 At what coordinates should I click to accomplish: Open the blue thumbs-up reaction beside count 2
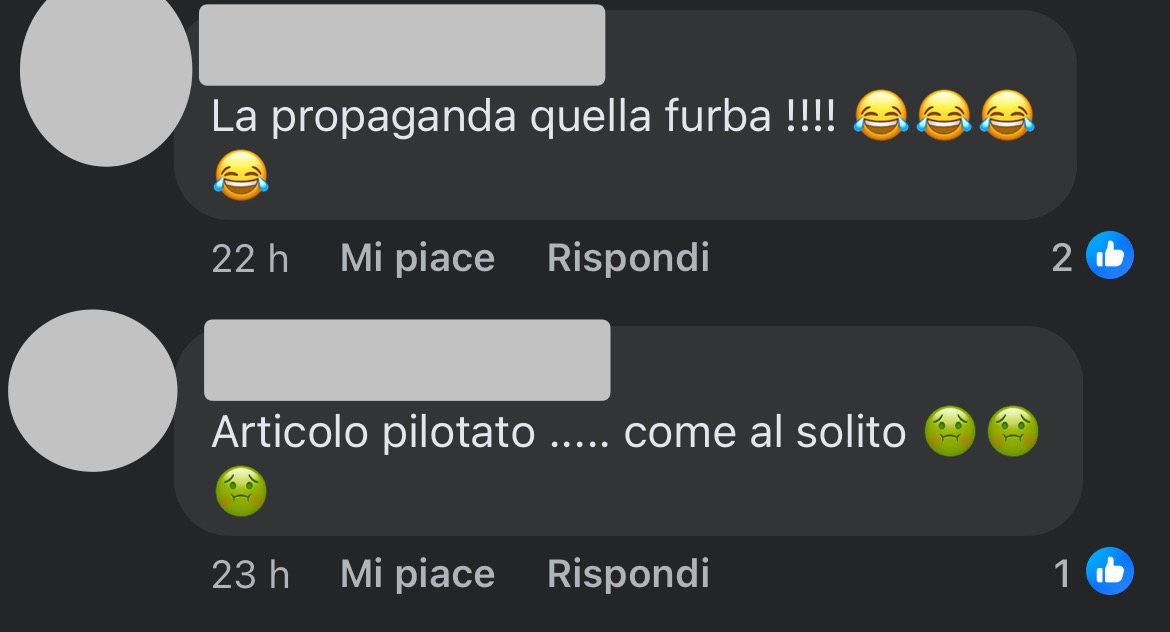tap(1110, 255)
